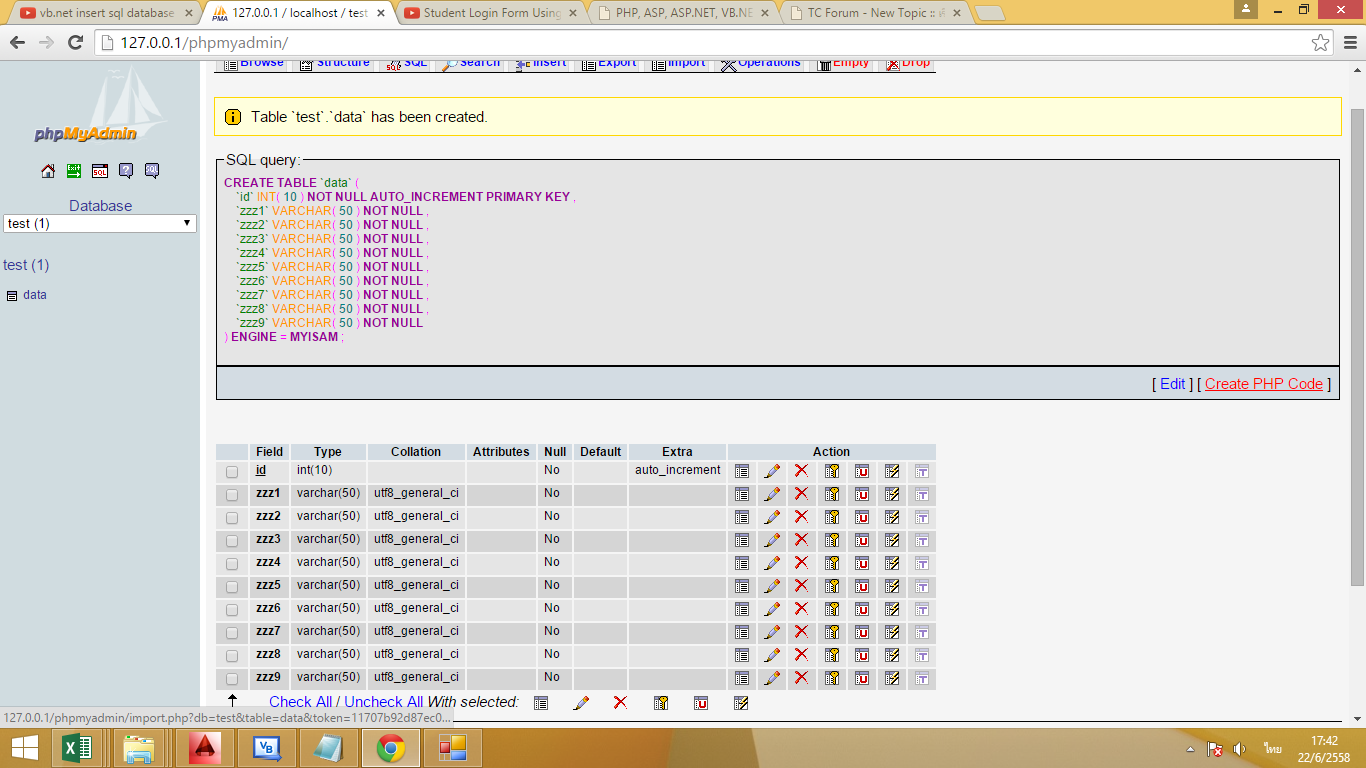This screenshot has width=1366, height=768.
Task: Switch to the Browse tab
Action: 254,65
